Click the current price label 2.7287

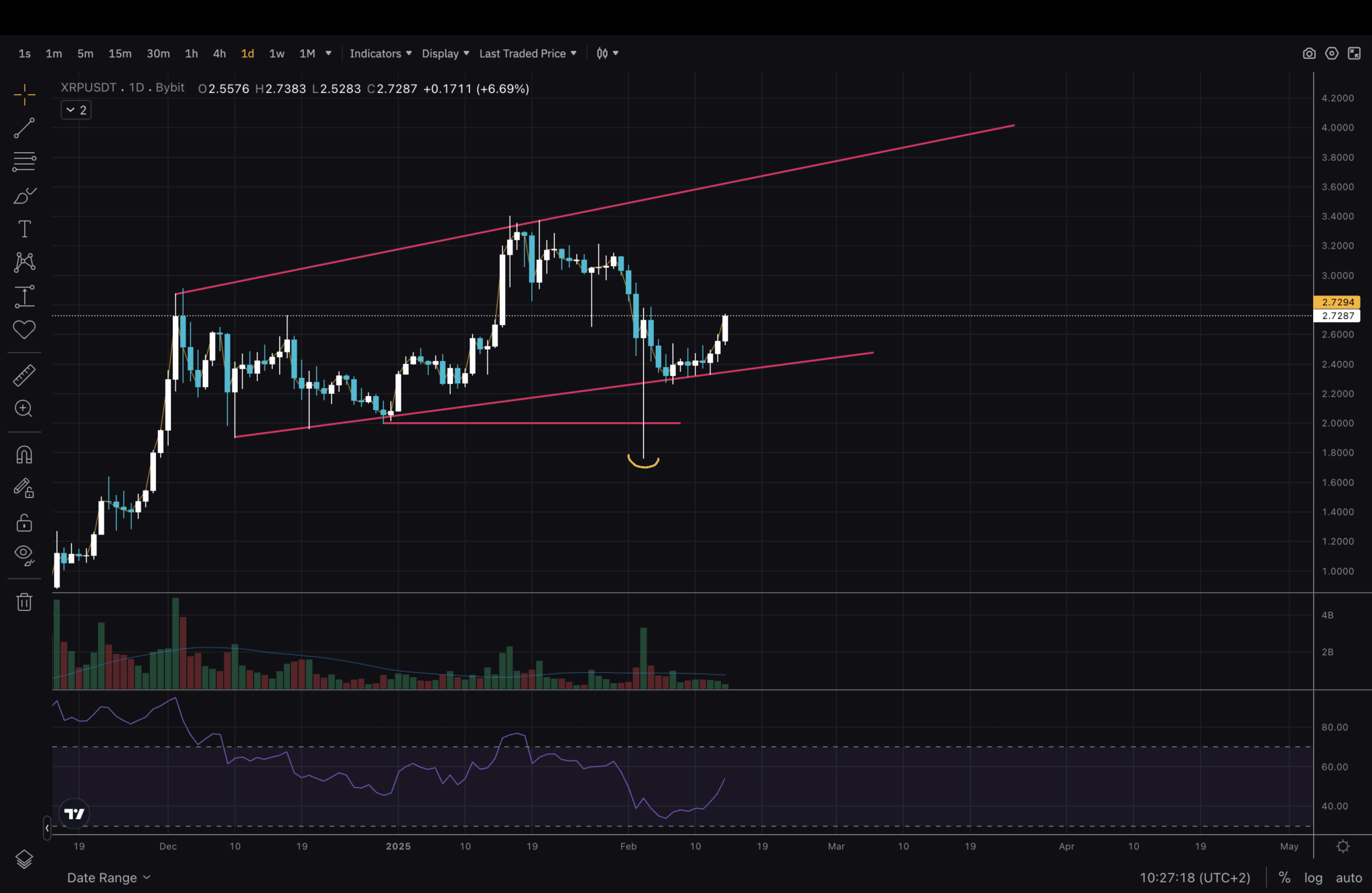(1337, 316)
